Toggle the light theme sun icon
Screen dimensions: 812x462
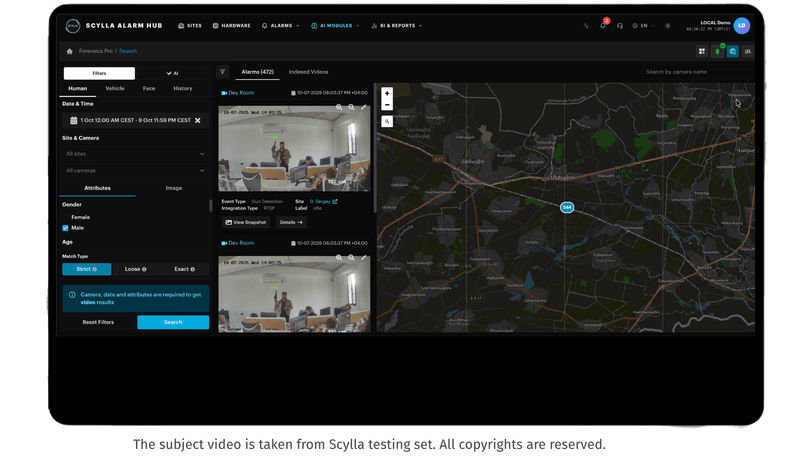click(668, 25)
